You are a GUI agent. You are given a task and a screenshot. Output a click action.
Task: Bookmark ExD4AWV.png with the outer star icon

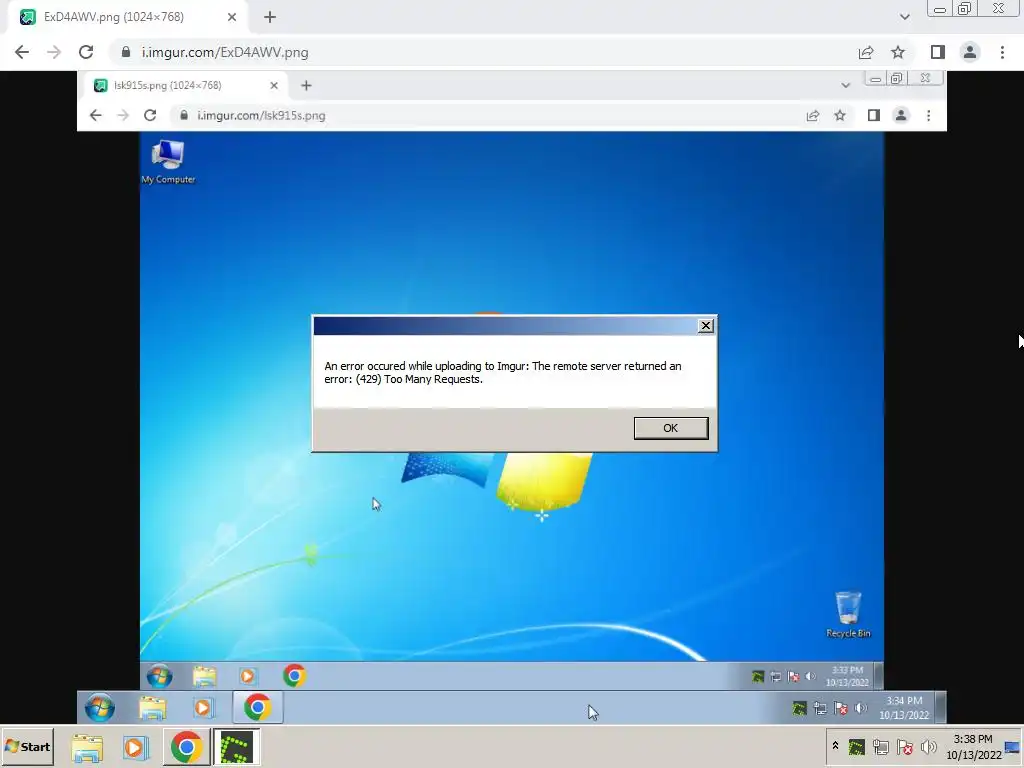pos(898,52)
